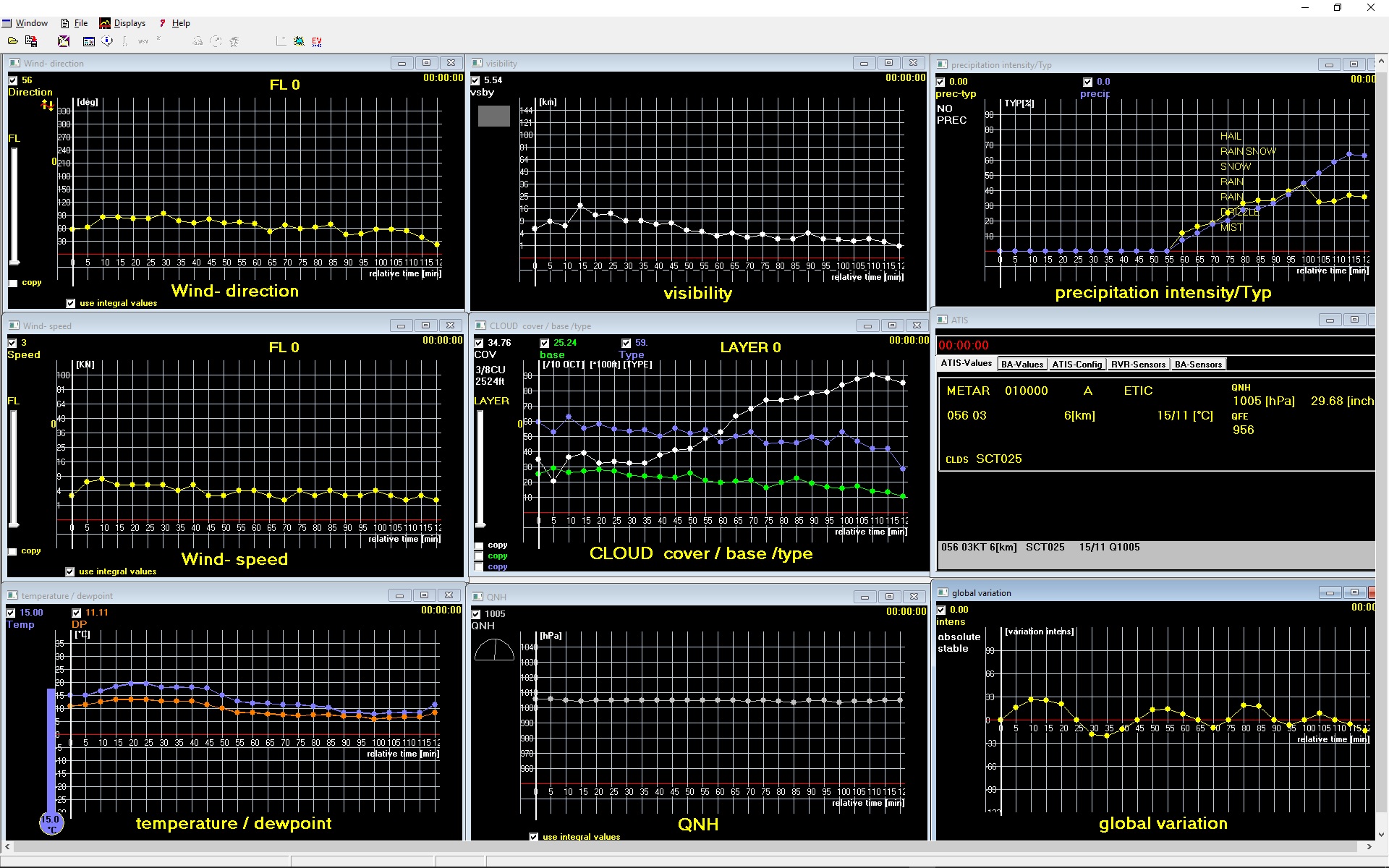Enable the blue copy checkbox in CLOUD panel
The image size is (1389, 868).
pos(479,566)
